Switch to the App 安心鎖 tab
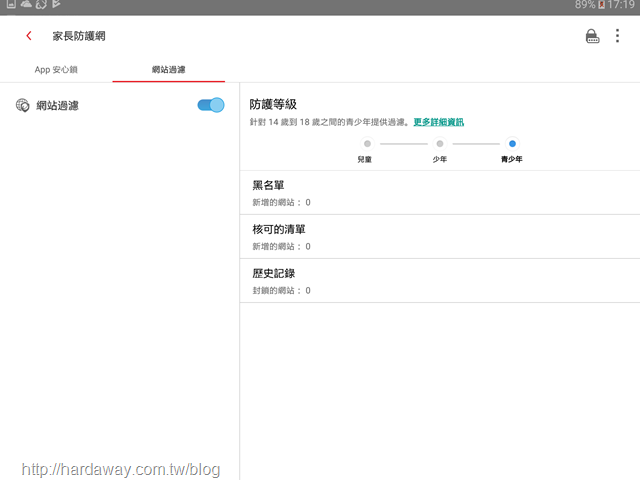Viewport: 640px width, 480px height. click(x=56, y=69)
